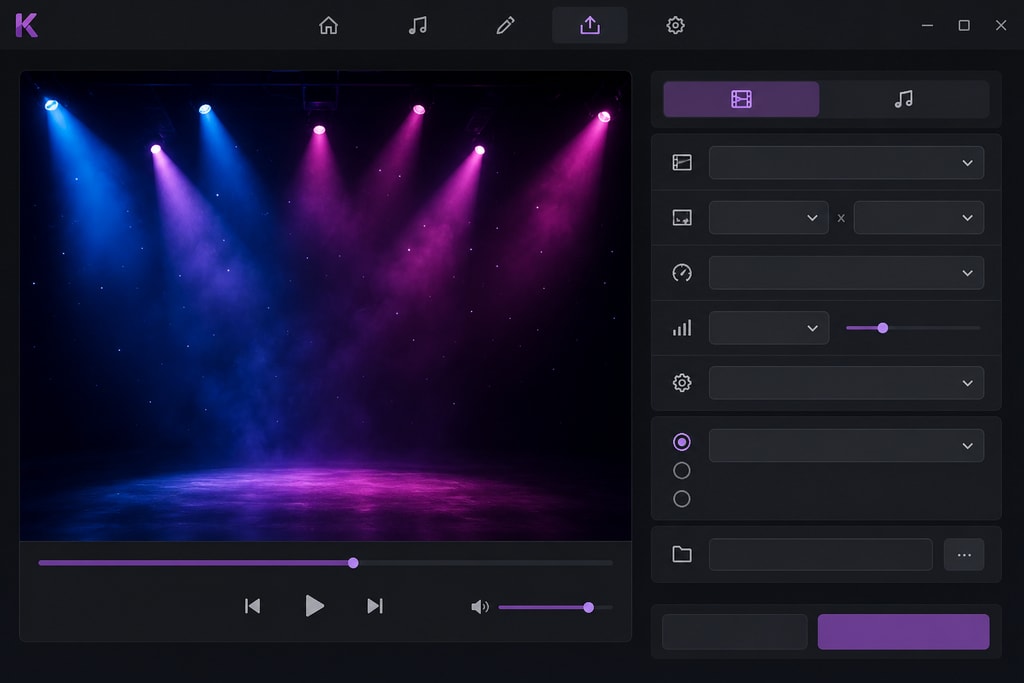This screenshot has height=683, width=1024.
Task: Click the output folder icon
Action: tap(682, 554)
